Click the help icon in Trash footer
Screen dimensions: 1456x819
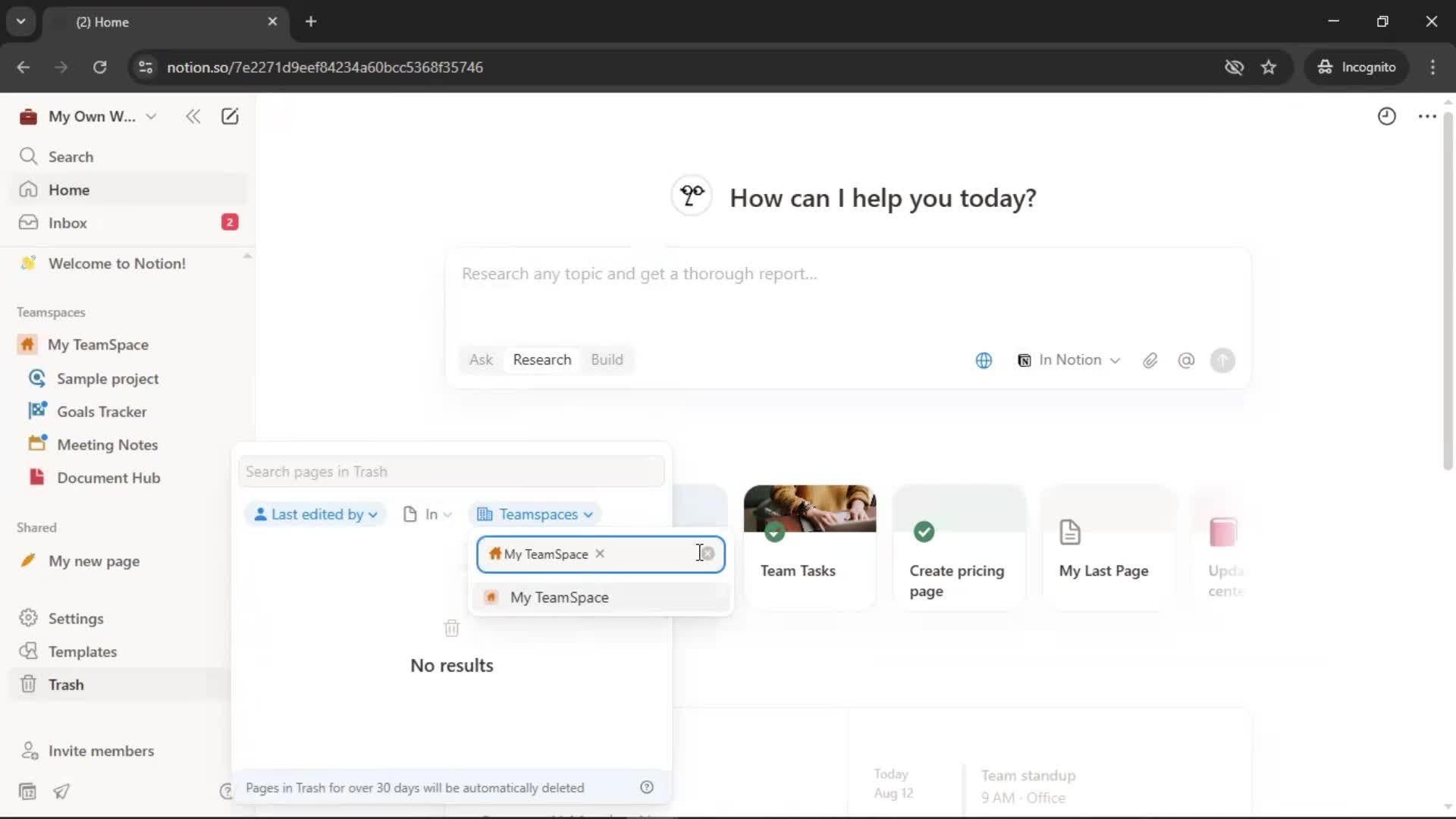647,787
